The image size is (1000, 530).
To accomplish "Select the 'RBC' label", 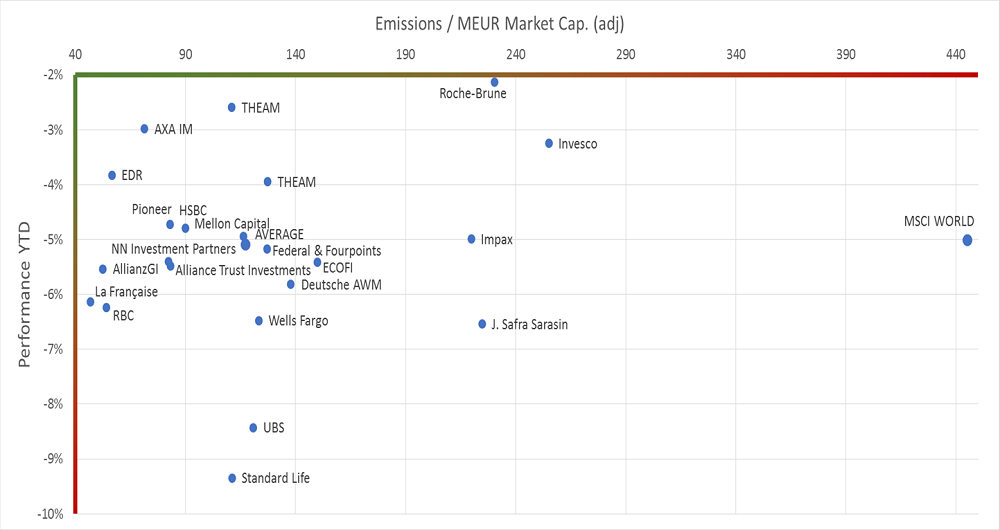I will 123,316.
